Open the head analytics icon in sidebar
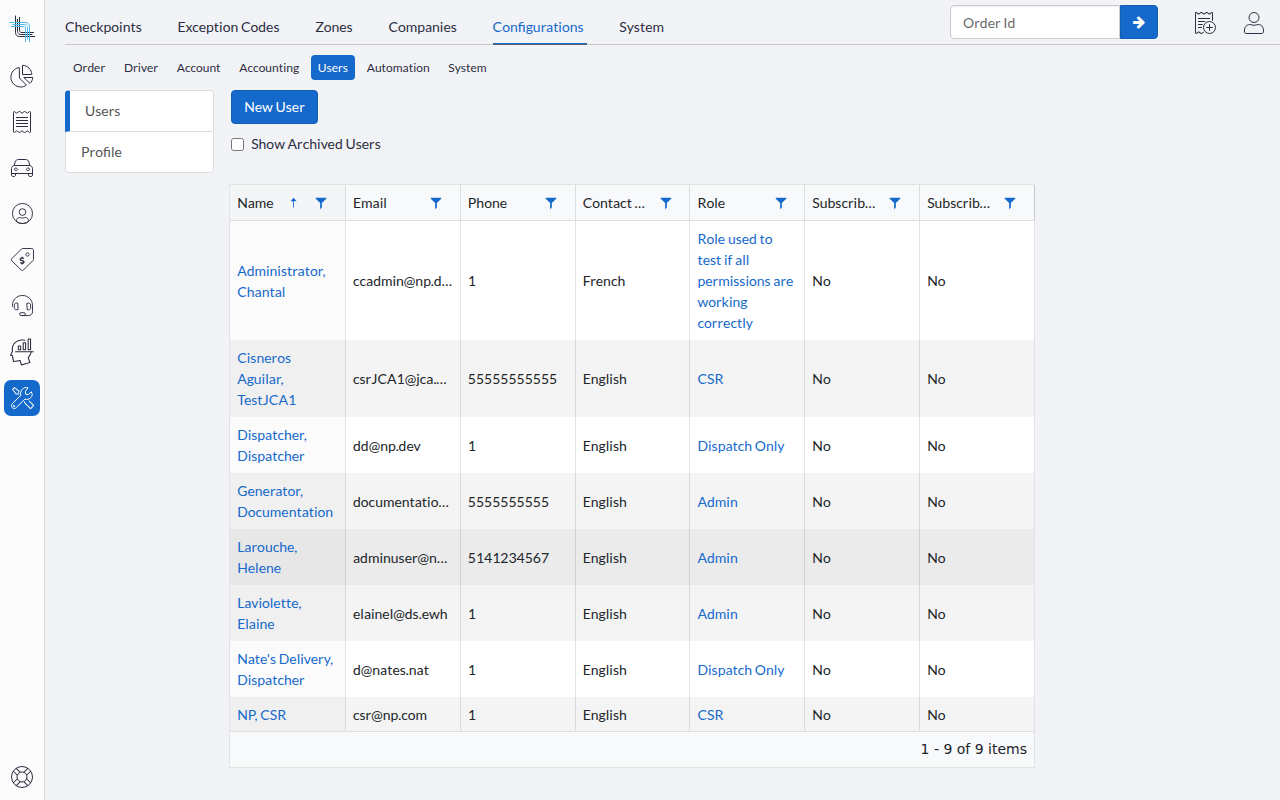The height and width of the screenshot is (800, 1280). pyautogui.click(x=22, y=351)
